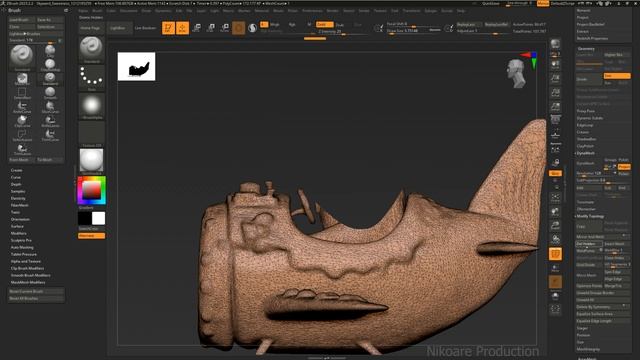
Task: Expand the Depth brush sub-palette
Action: [x=16, y=184]
